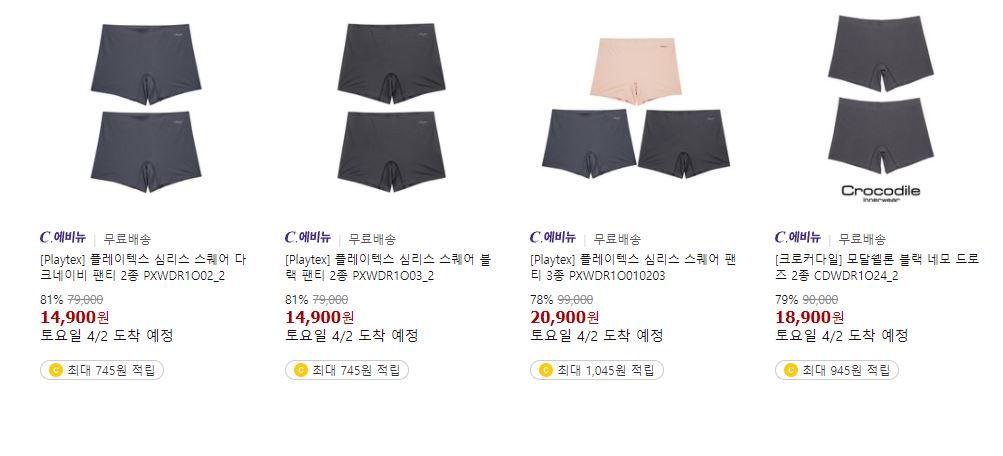
Task: Open the 크로커다일 모달쉘론 블랙 네모 드로즈 title link
Action: 877,268
